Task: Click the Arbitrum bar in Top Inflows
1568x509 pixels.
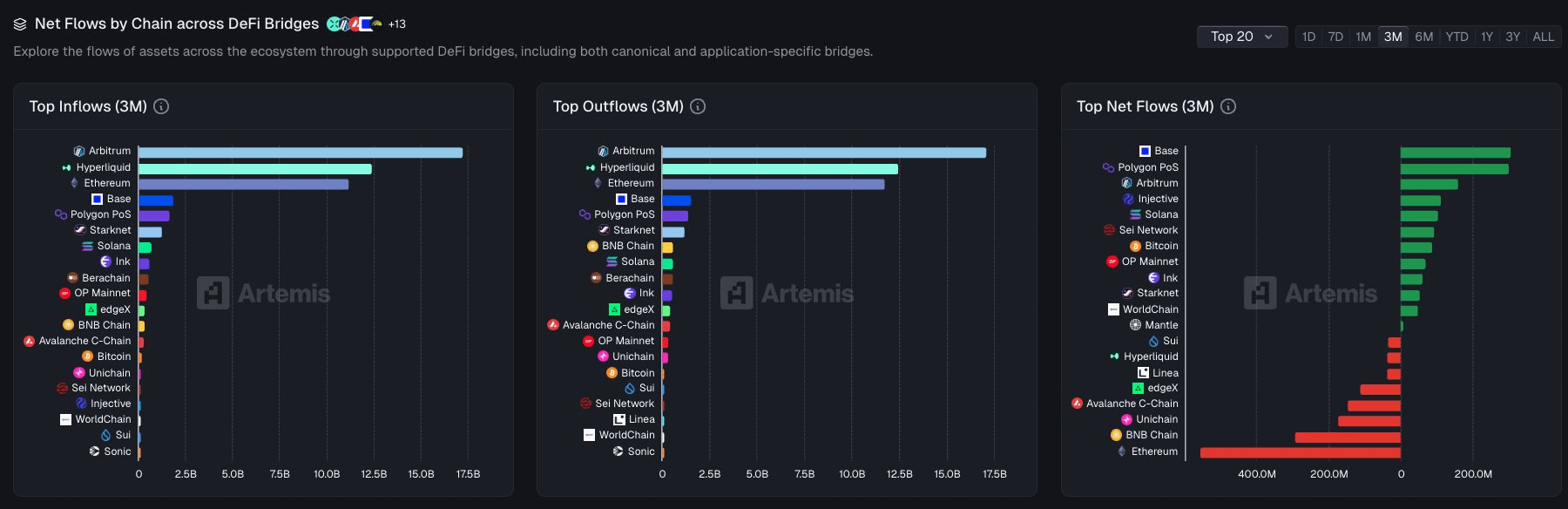Action: [301, 153]
